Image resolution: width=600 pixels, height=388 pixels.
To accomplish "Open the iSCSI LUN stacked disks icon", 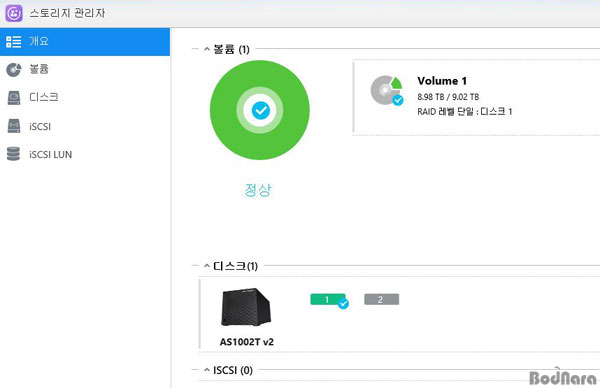I will pyautogui.click(x=13, y=154).
